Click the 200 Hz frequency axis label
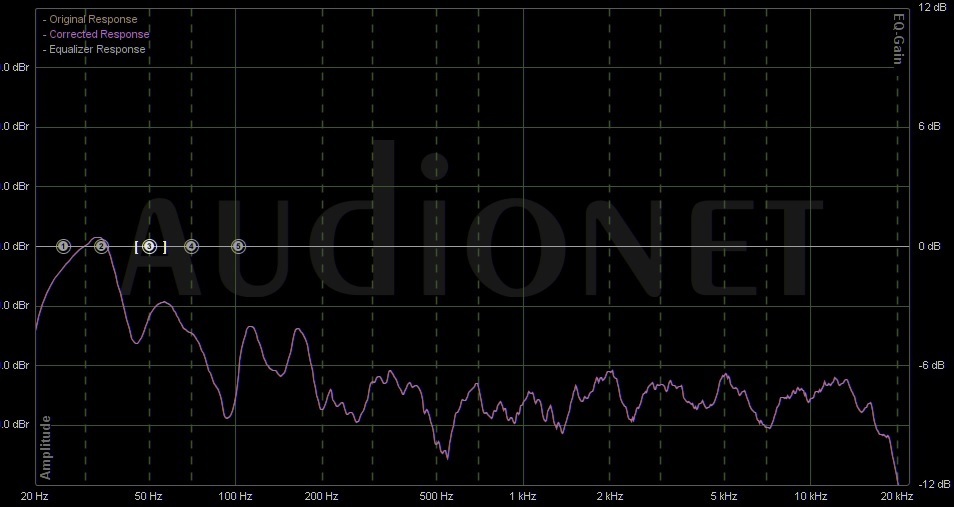The width and height of the screenshot is (954, 507). [321, 497]
